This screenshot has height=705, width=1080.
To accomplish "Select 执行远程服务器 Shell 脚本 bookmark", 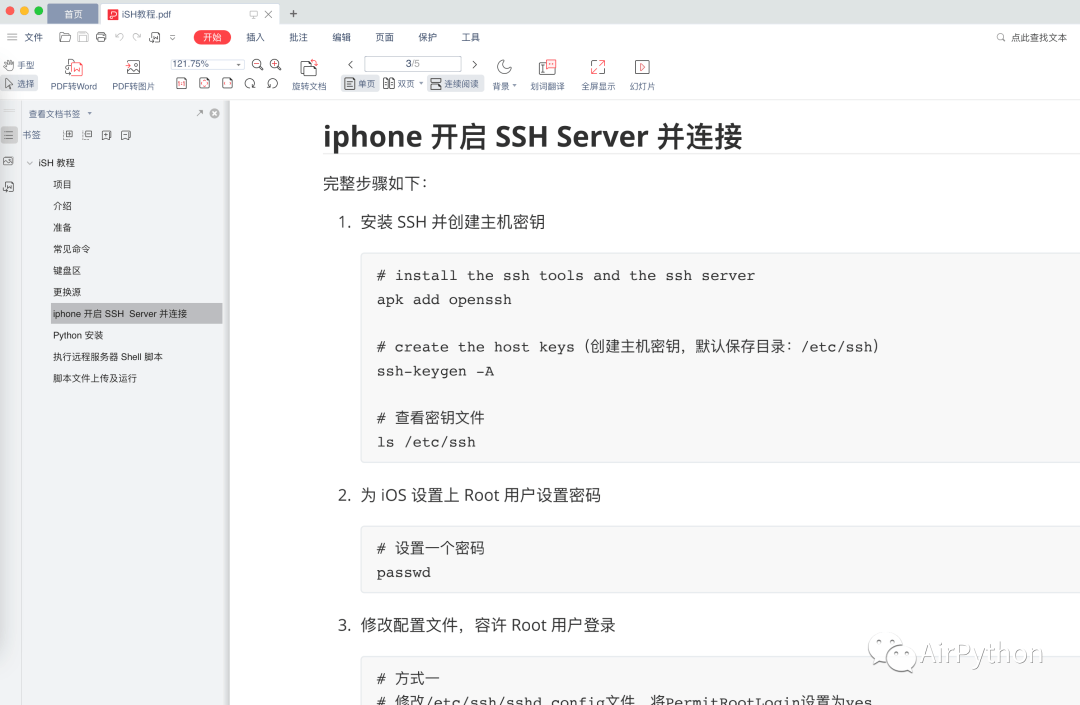I will point(107,357).
